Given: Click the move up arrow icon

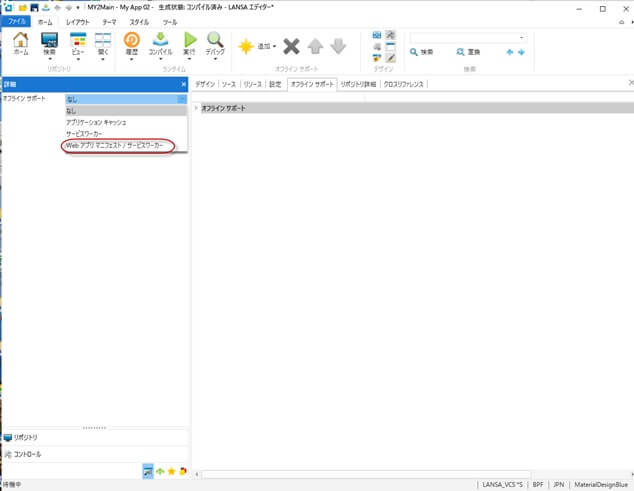Looking at the screenshot, I should tap(315, 46).
